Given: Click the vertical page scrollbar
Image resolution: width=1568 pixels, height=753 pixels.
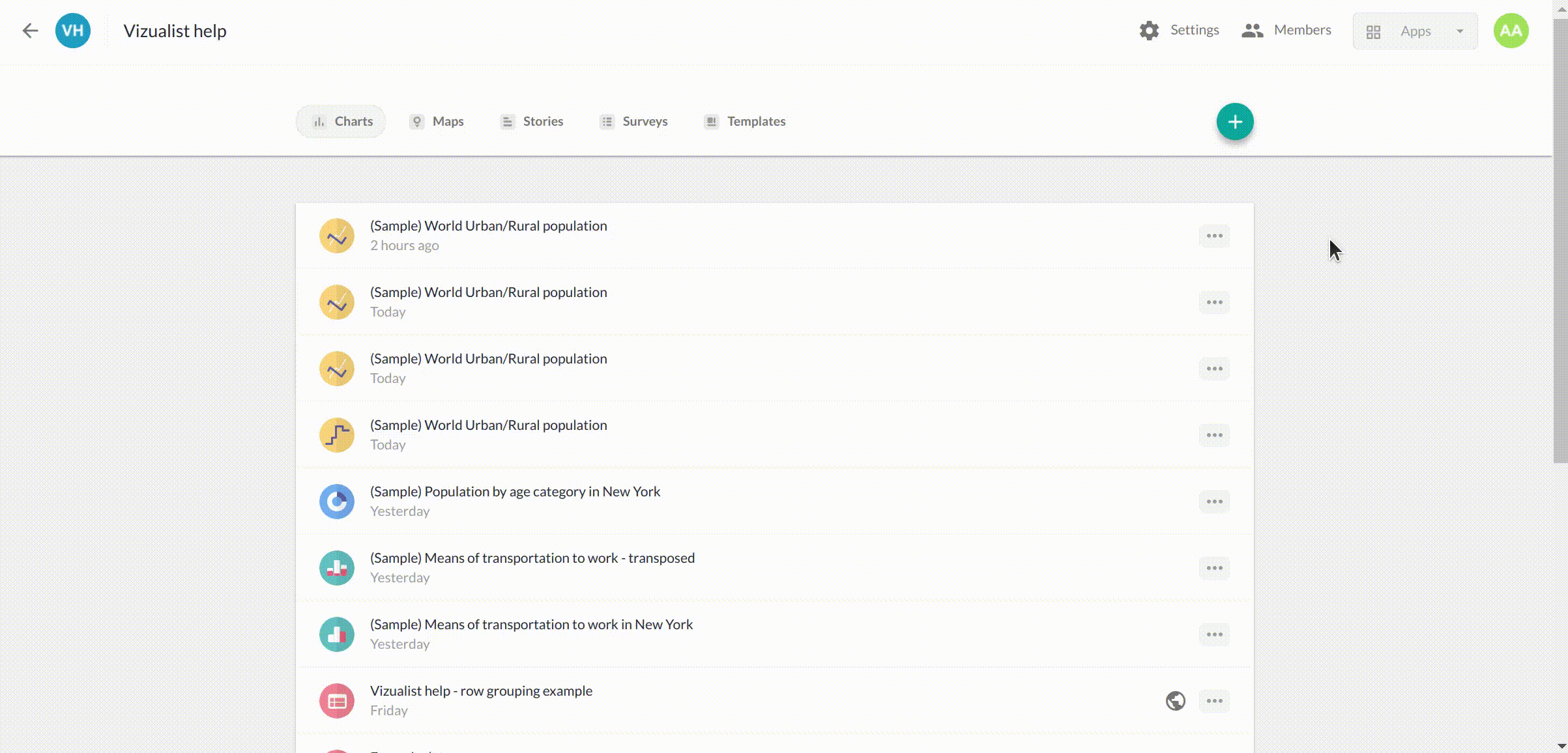Looking at the screenshot, I should 1560,241.
